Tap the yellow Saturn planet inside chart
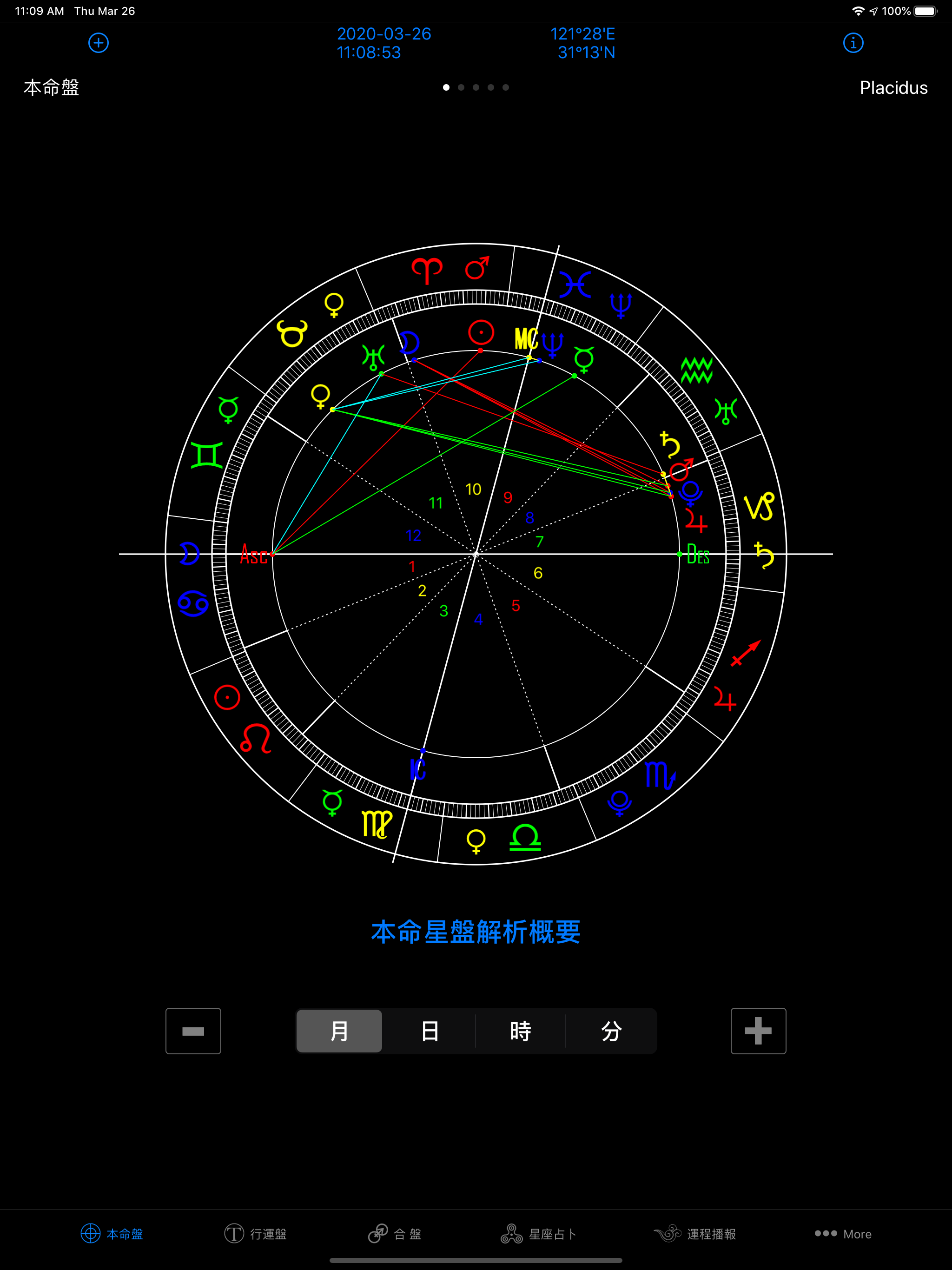Screen dimensions: 952x1270 pos(669,444)
